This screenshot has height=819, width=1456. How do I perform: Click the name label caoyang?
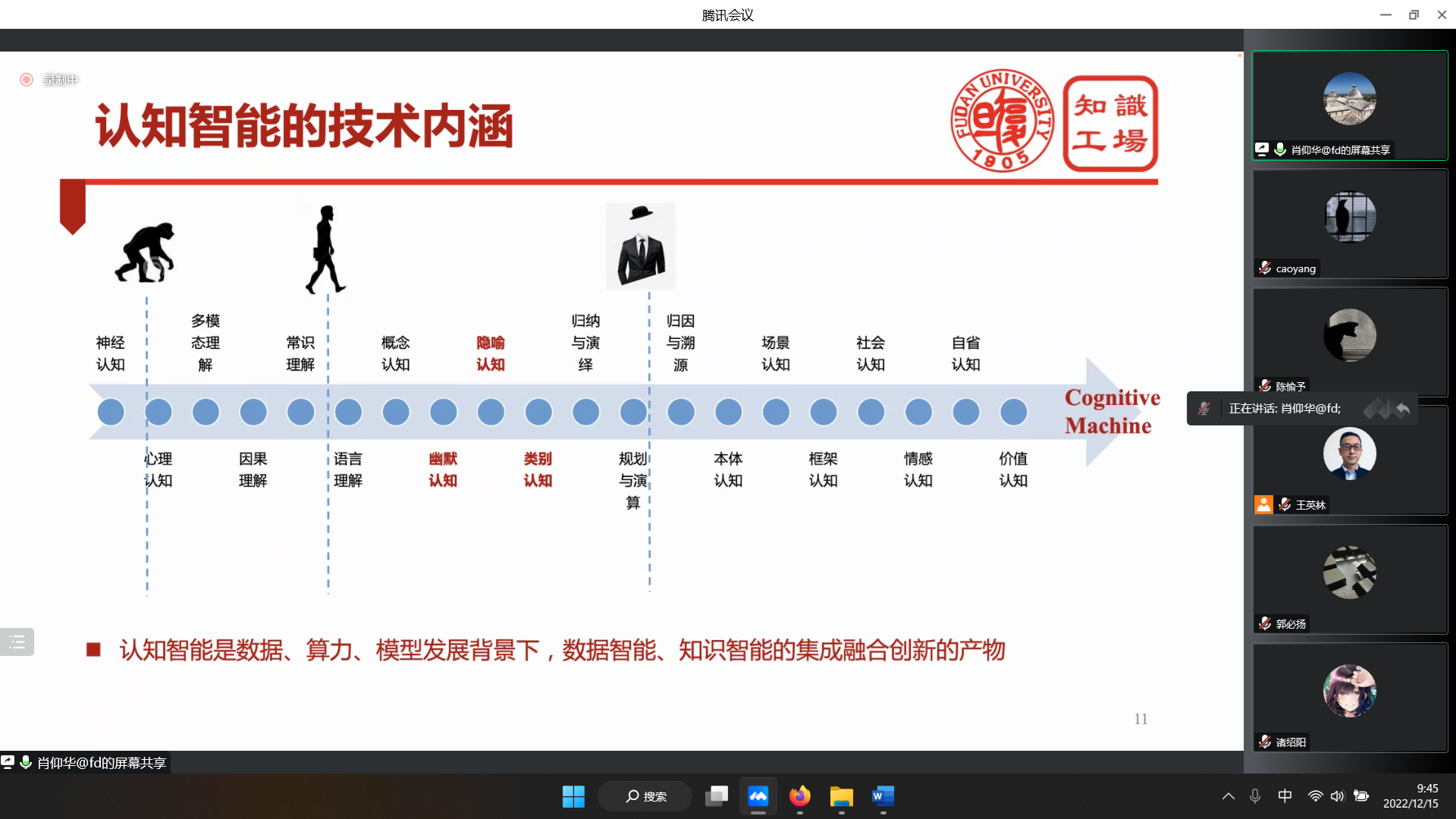[1295, 268]
